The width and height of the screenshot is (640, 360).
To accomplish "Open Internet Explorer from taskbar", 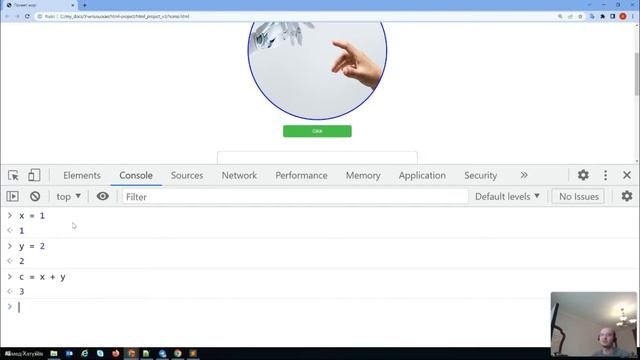I will tap(84, 353).
